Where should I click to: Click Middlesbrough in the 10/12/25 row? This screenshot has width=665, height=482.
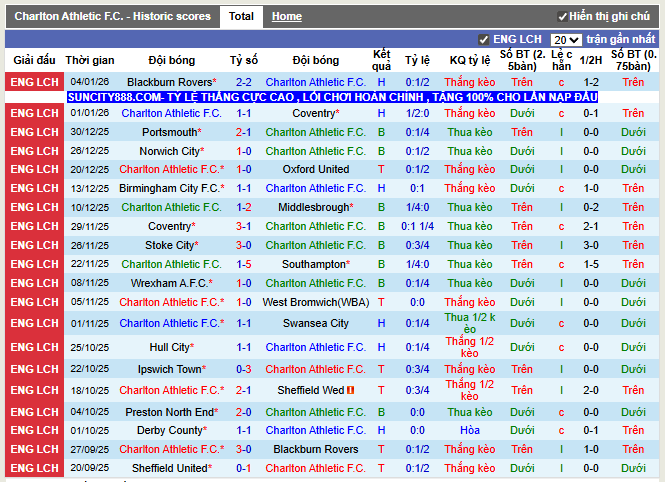point(316,207)
